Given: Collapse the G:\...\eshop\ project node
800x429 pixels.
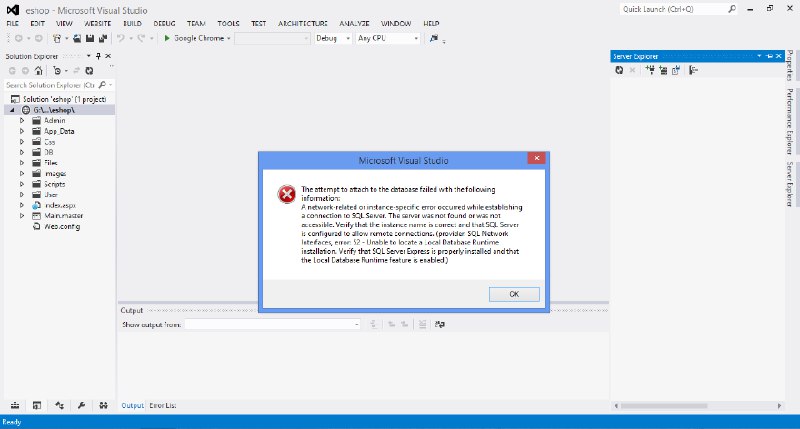Looking at the screenshot, I should click(12, 110).
